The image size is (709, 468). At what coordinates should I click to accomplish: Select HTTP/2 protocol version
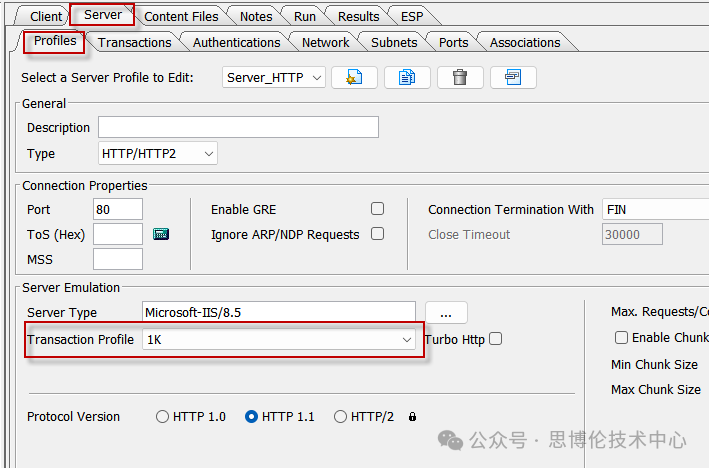(x=340, y=416)
